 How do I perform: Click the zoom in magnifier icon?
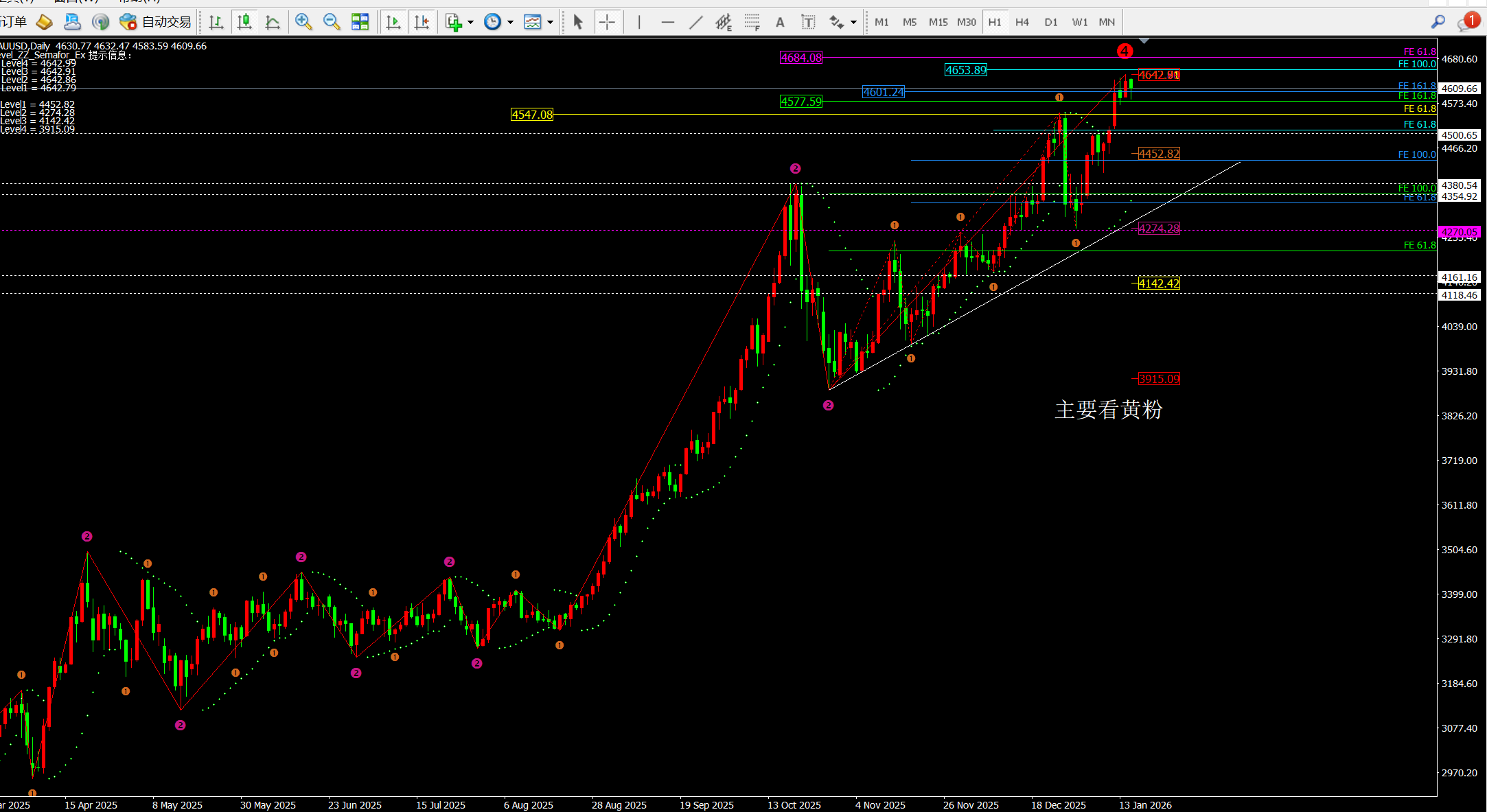[303, 22]
